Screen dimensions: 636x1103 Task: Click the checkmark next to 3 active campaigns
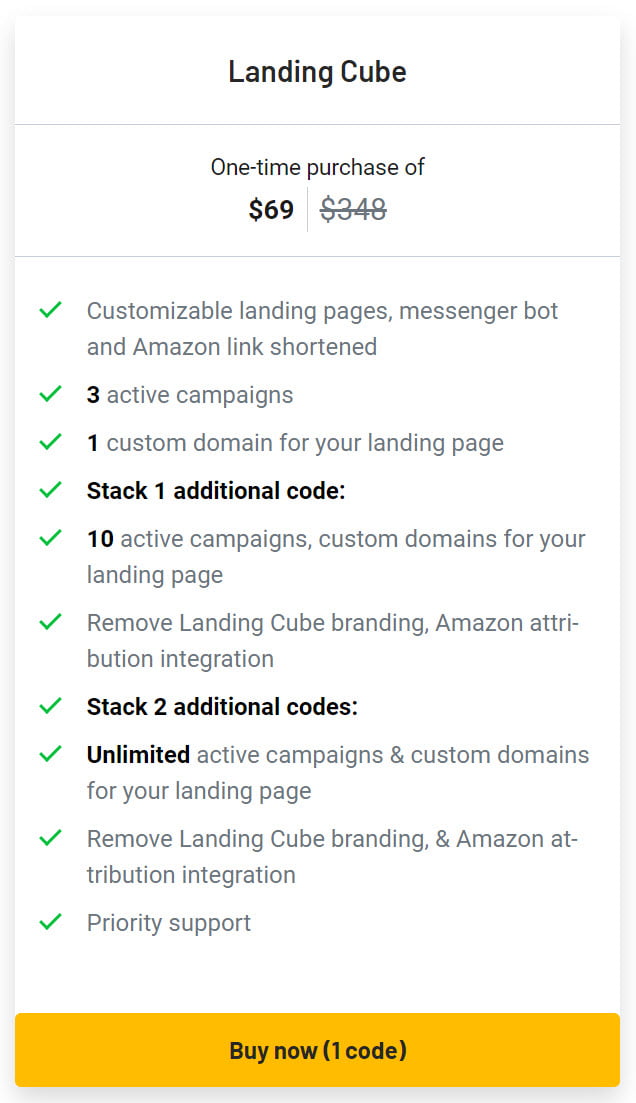click(x=49, y=394)
